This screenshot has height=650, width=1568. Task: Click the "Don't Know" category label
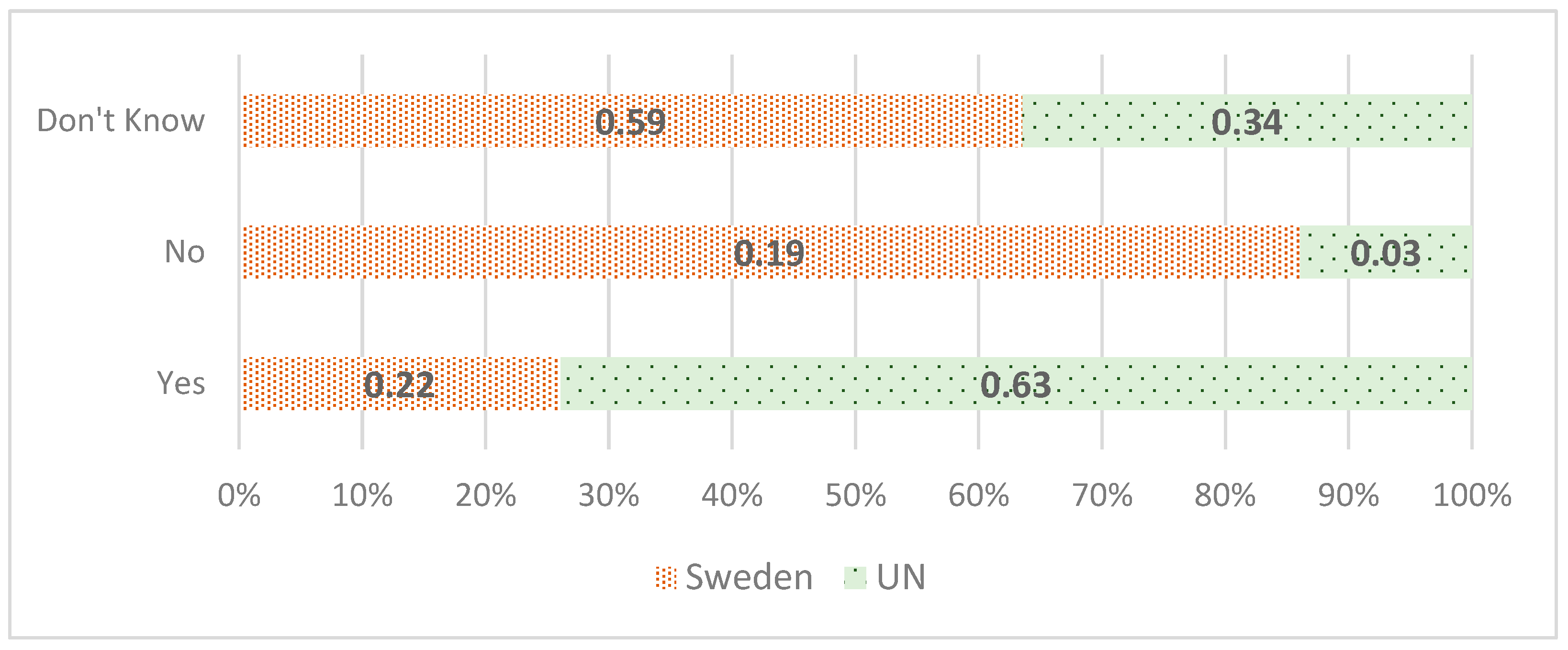[x=121, y=121]
